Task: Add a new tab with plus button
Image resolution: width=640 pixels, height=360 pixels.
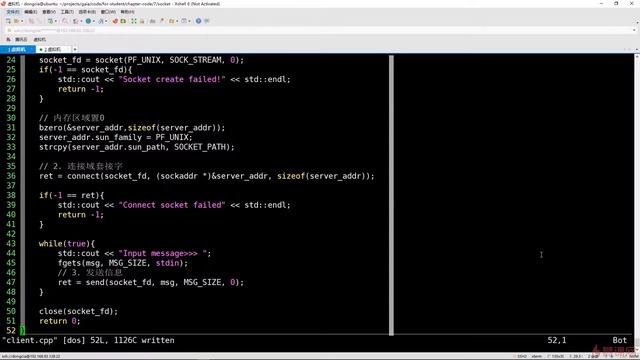Action: pyautogui.click(x=75, y=49)
